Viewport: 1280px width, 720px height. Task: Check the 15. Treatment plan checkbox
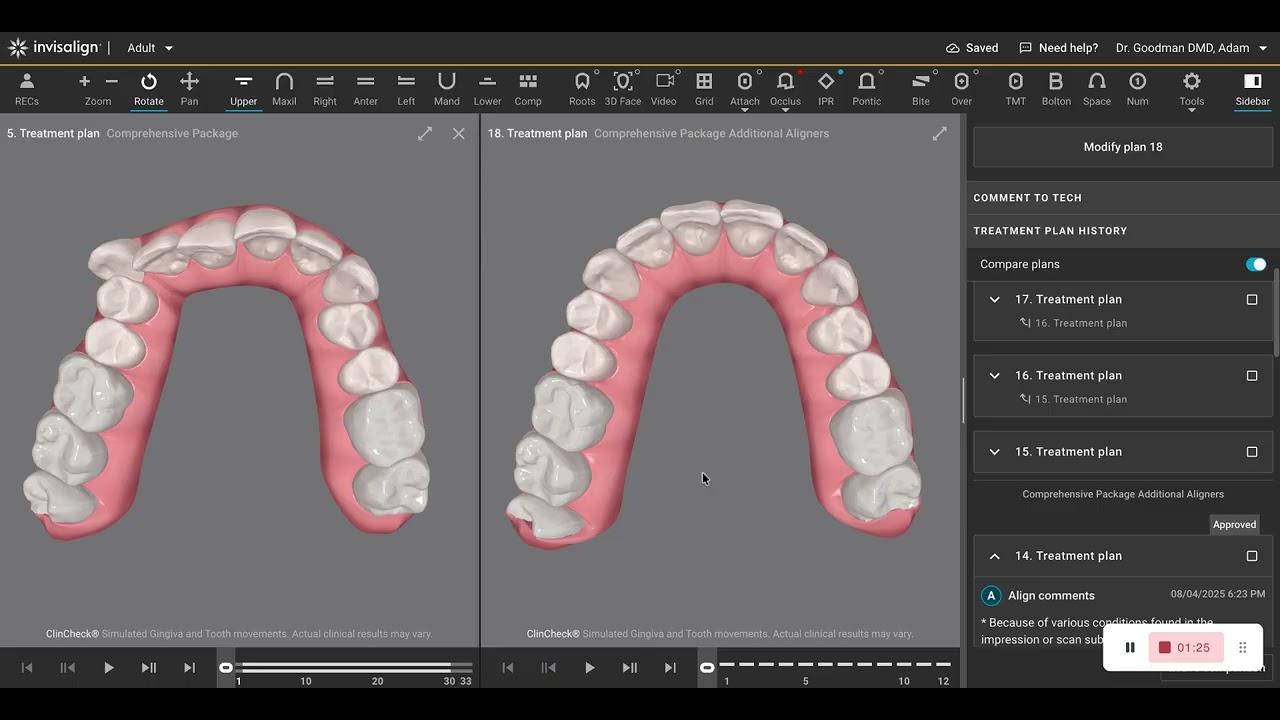[1252, 452]
